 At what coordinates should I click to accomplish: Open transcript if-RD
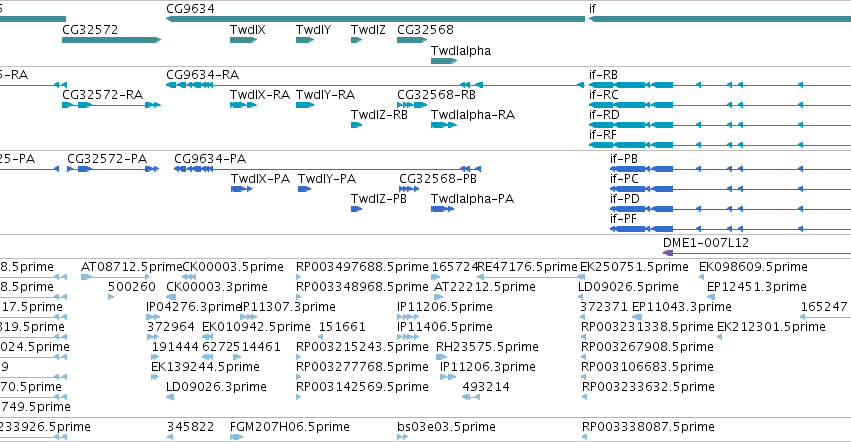pos(720,125)
